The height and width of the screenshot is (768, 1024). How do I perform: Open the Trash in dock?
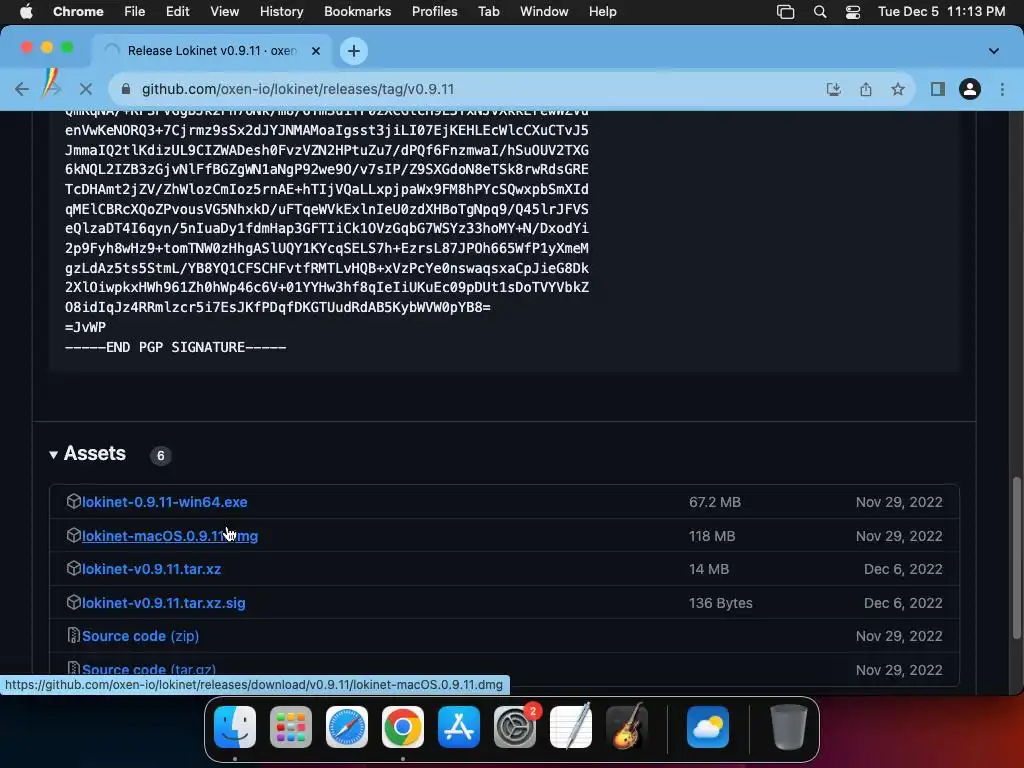tap(788, 726)
